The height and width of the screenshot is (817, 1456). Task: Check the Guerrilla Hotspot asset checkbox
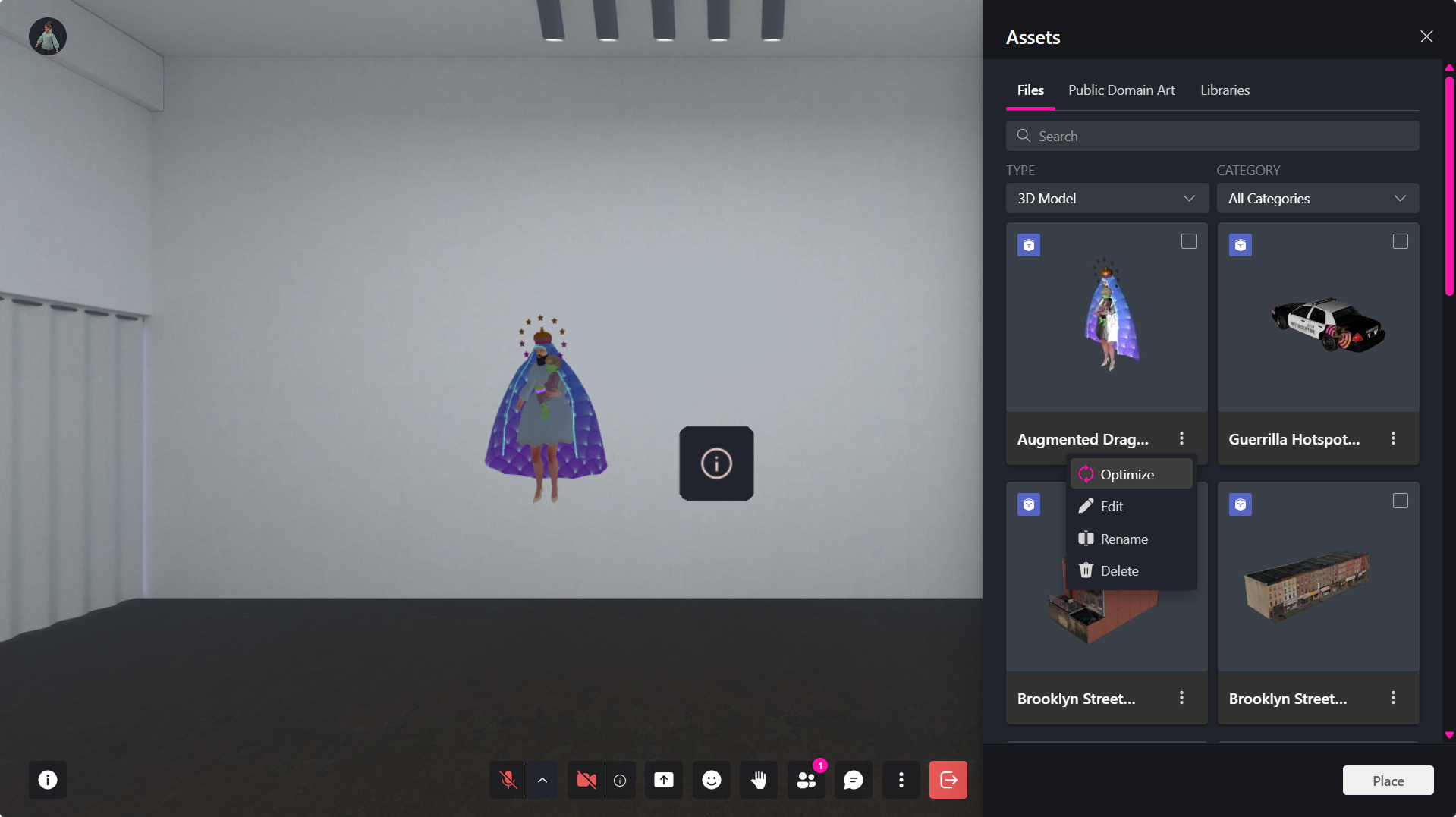(1400, 241)
